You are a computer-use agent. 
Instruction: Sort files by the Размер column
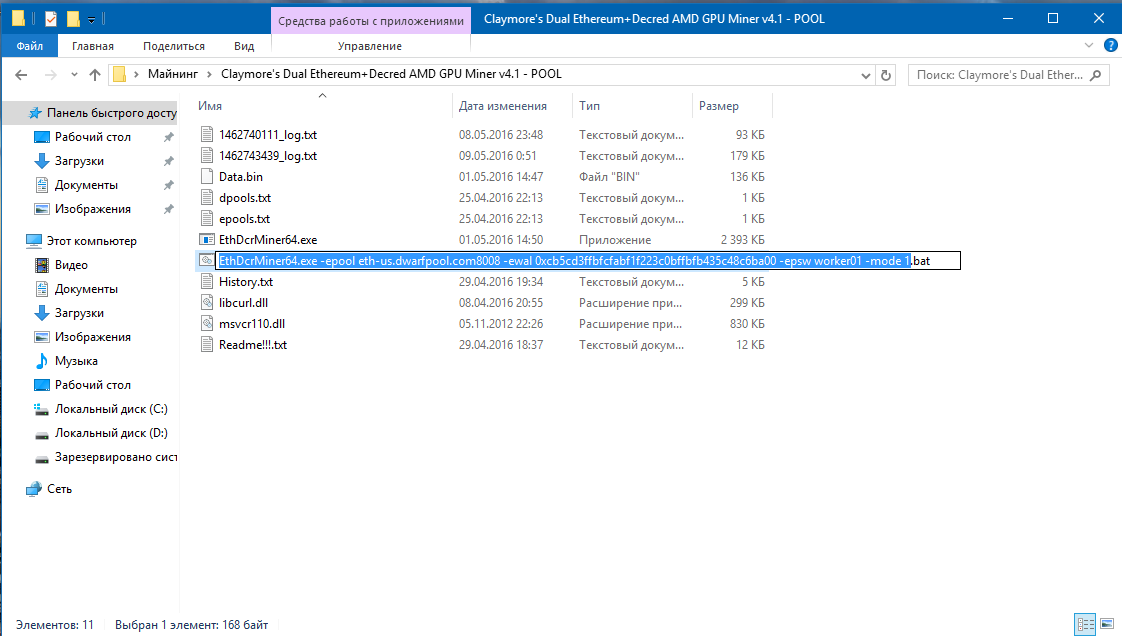(718, 106)
